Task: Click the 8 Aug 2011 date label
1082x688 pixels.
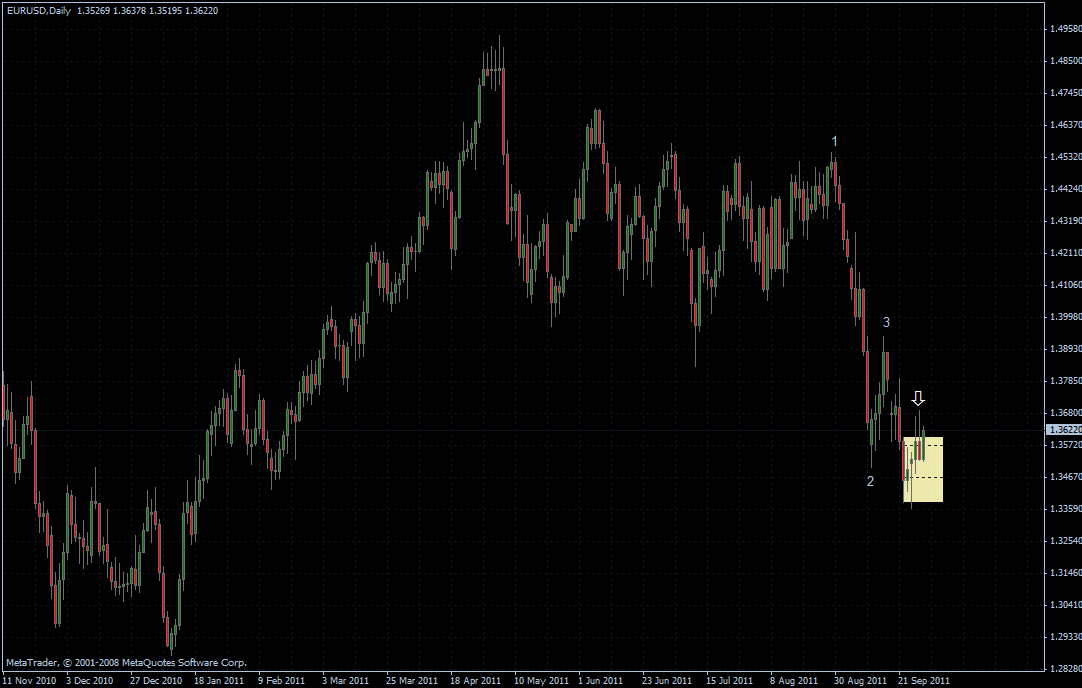Action: [x=794, y=680]
